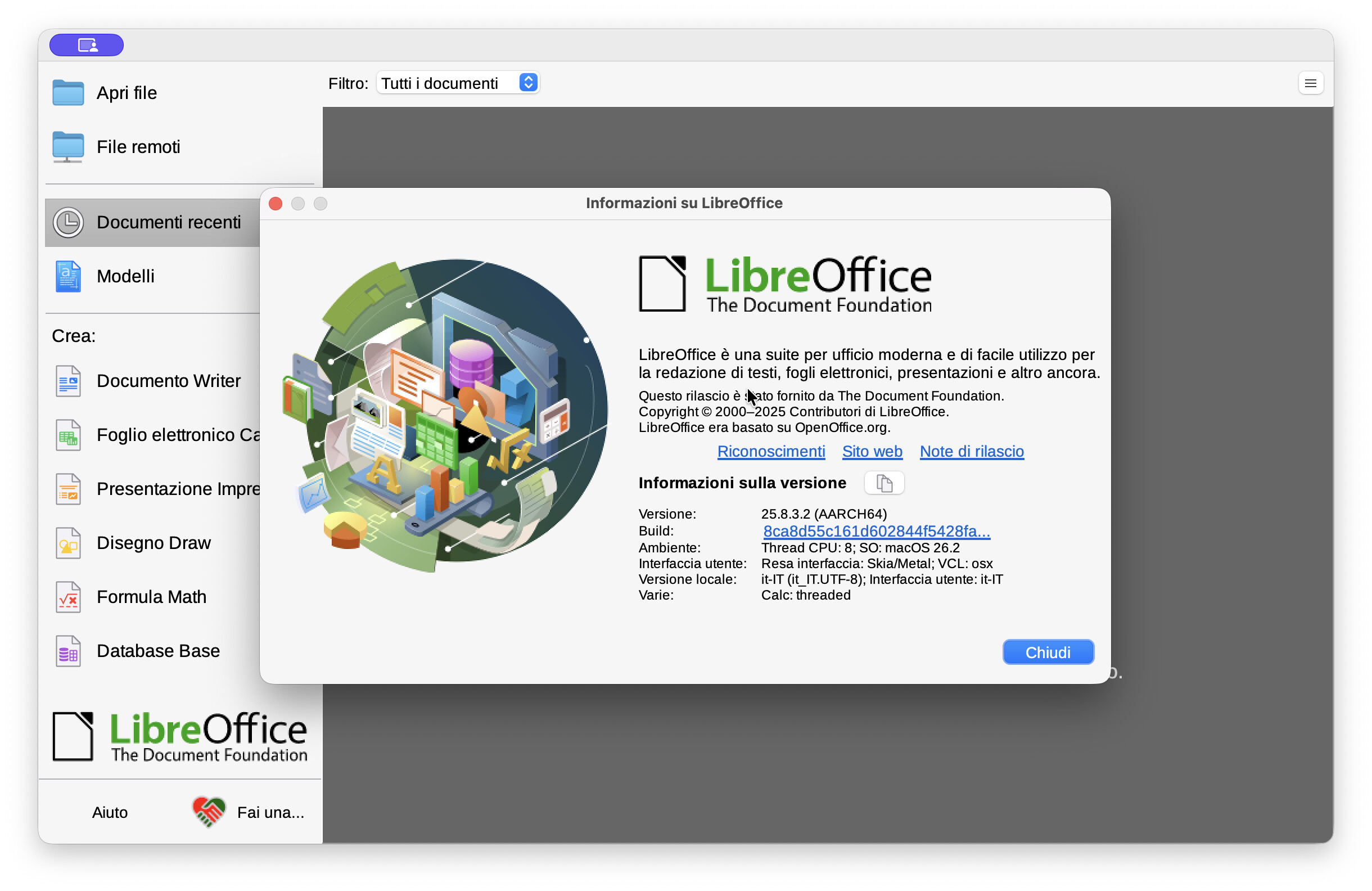This screenshot has width=1372, height=891.
Task: Open a new Formula Math
Action: click(x=151, y=597)
